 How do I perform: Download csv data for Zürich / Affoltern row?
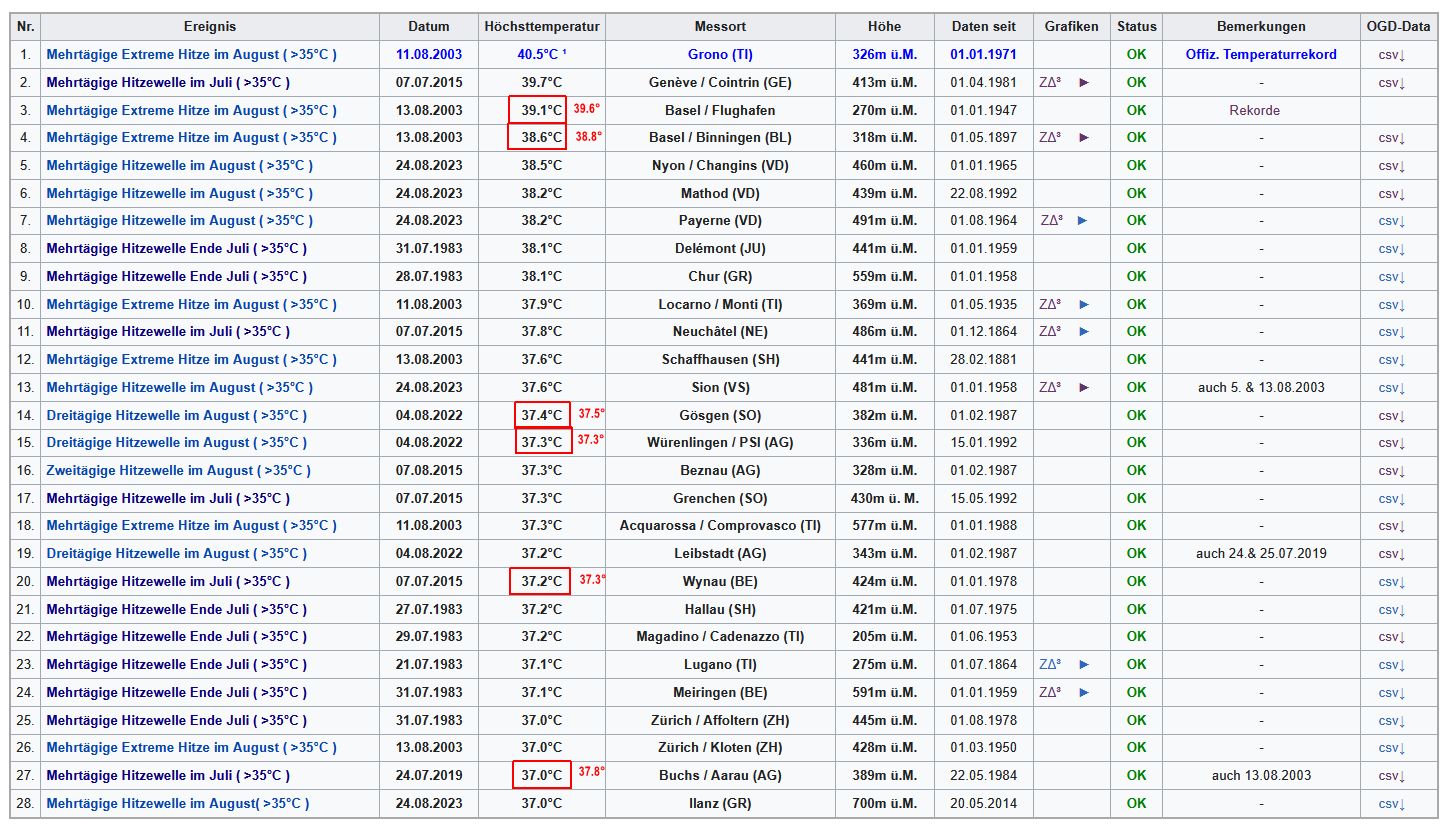tap(1392, 720)
